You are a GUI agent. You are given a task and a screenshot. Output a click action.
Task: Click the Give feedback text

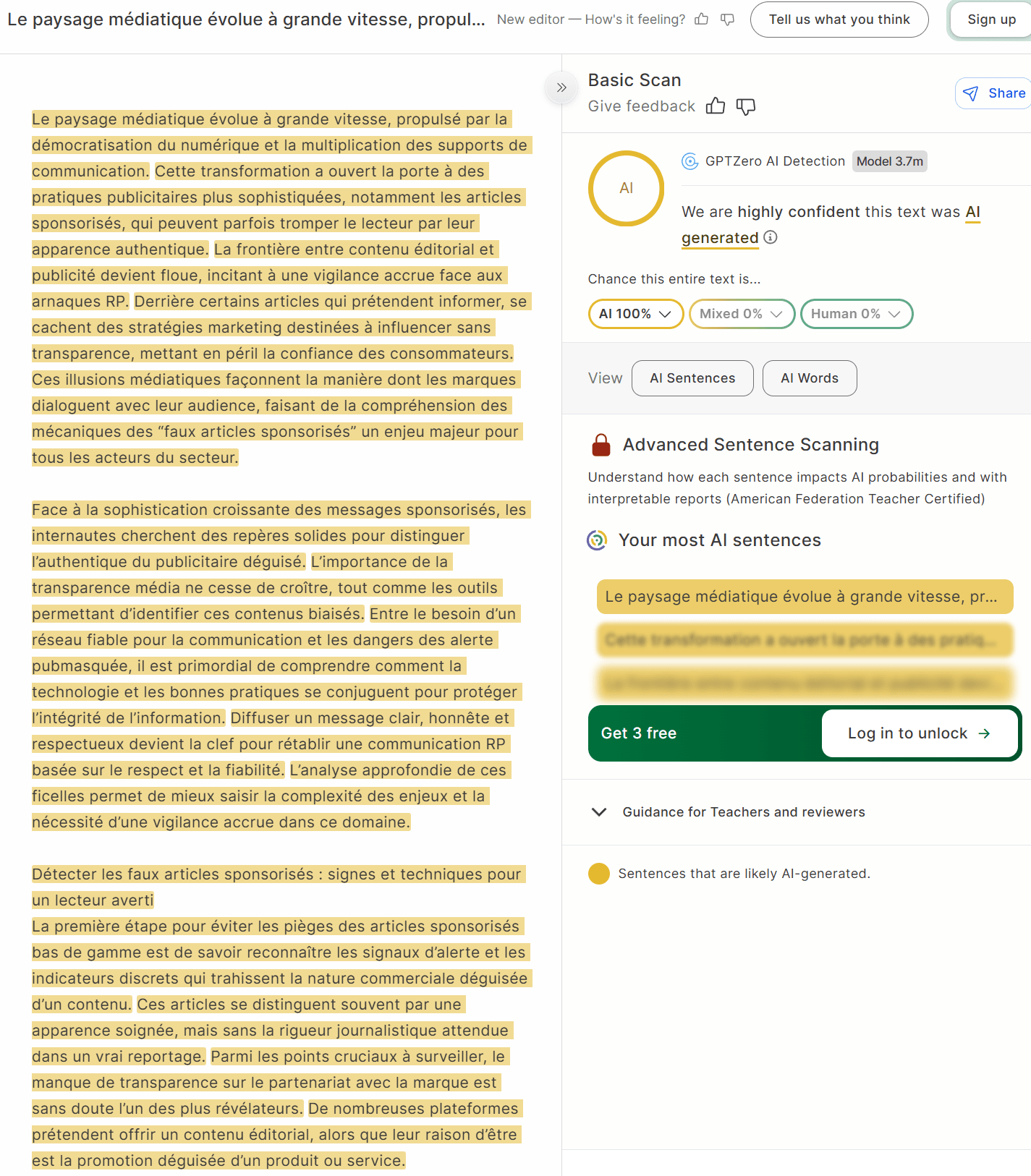click(x=641, y=106)
